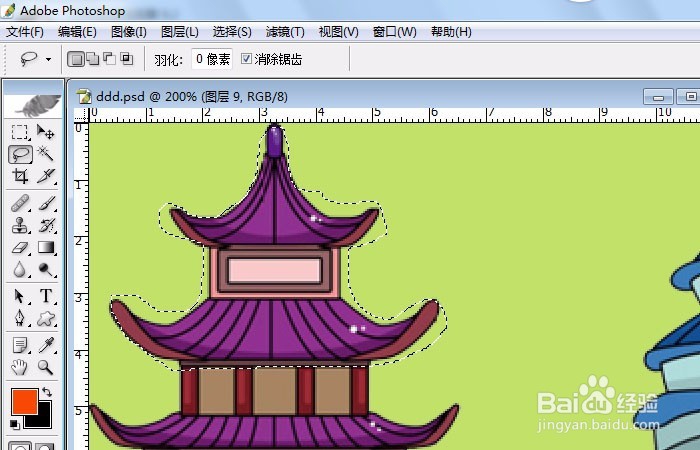Viewport: 700px width, 450px height.
Task: Open the 滤镜(T) menu
Action: coord(285,32)
